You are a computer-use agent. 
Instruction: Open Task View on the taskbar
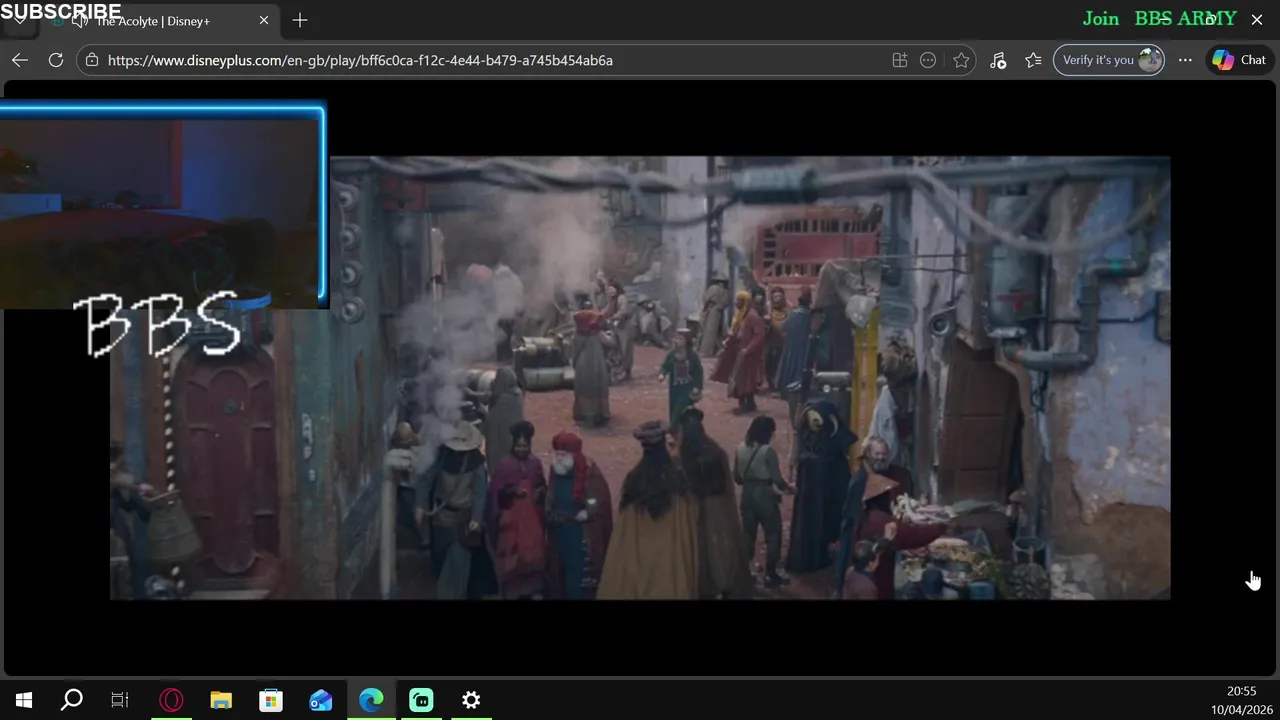point(120,700)
